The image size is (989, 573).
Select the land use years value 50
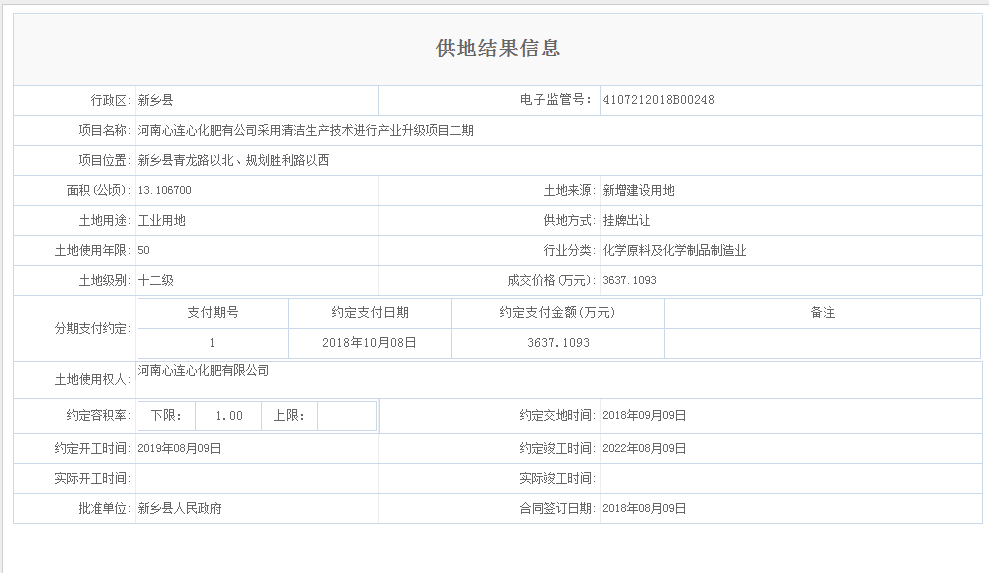pos(143,250)
